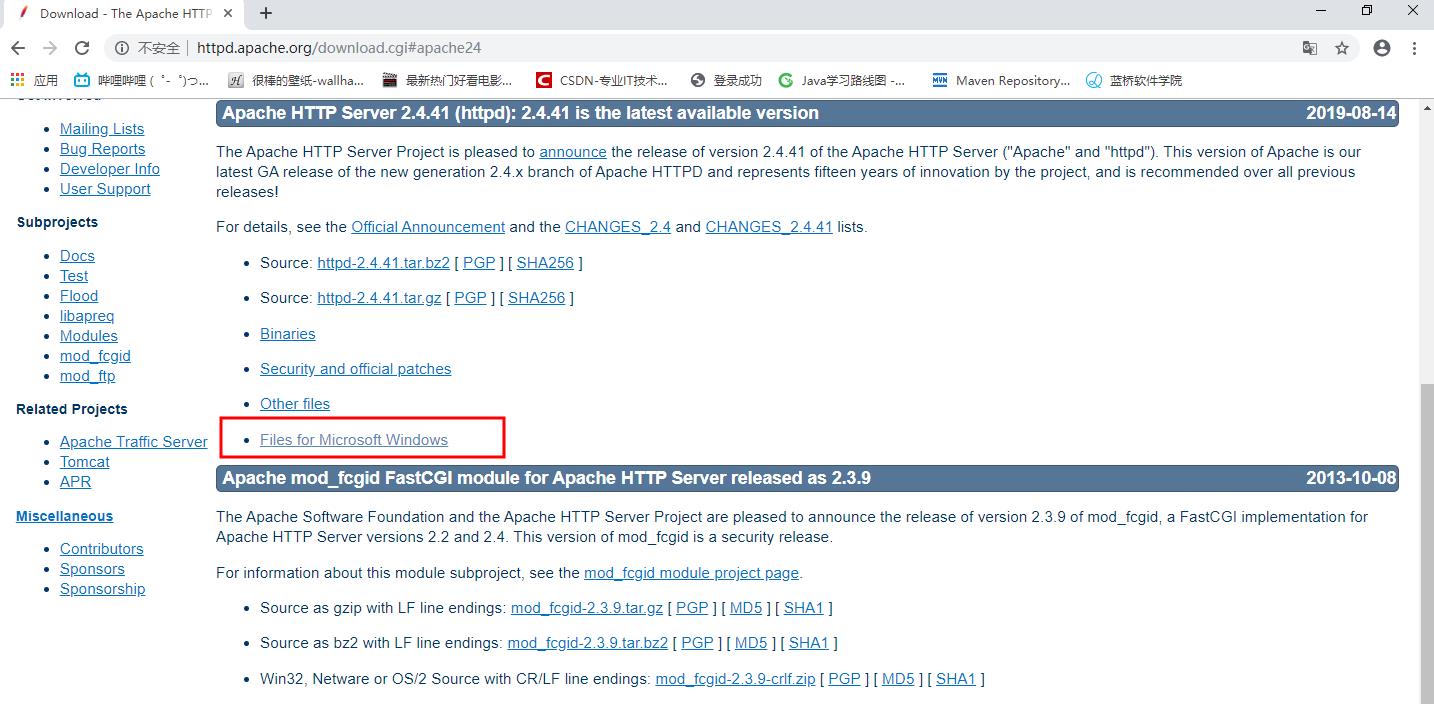Open the Binaries link
The image size is (1434, 704).
click(288, 334)
